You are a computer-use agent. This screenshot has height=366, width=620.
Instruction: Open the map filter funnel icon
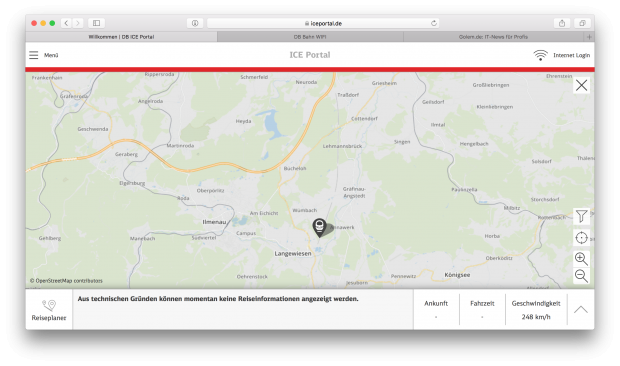(x=581, y=216)
